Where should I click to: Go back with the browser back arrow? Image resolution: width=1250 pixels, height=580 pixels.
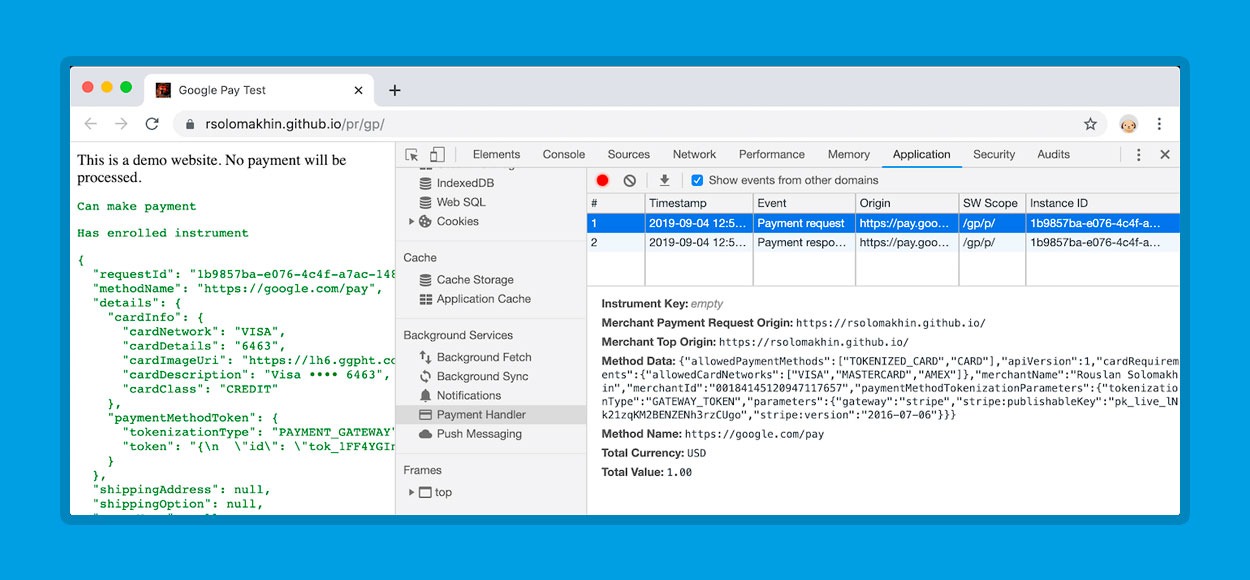pyautogui.click(x=91, y=124)
